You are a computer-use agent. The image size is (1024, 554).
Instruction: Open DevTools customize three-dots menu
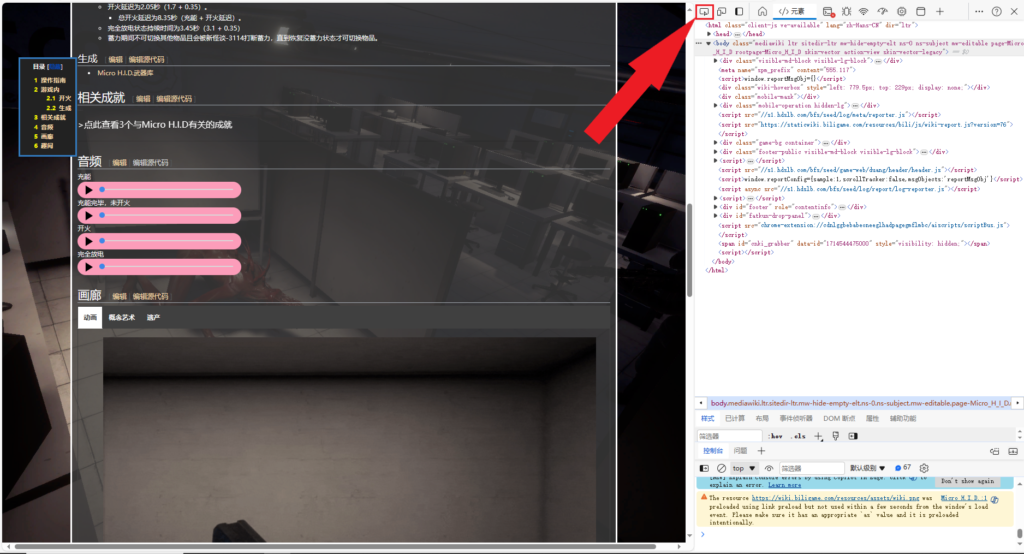(979, 11)
